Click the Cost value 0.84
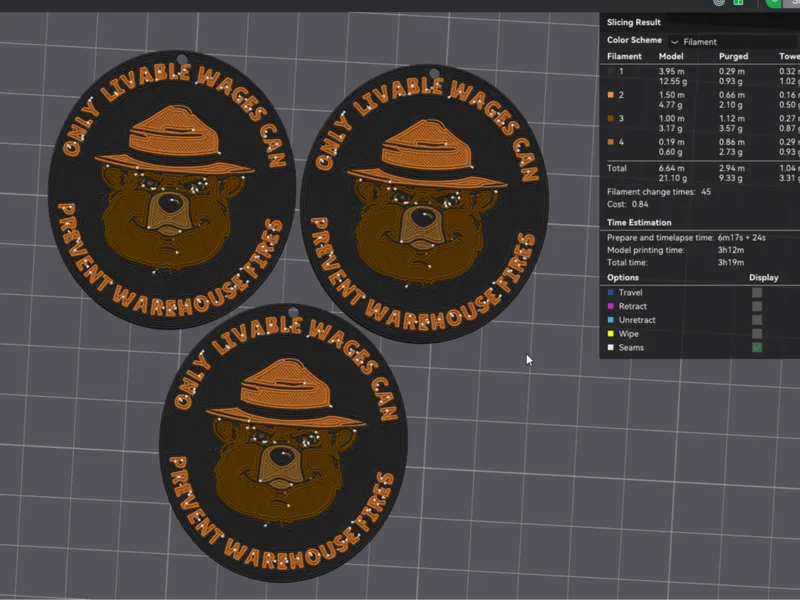The image size is (800, 600). point(640,204)
